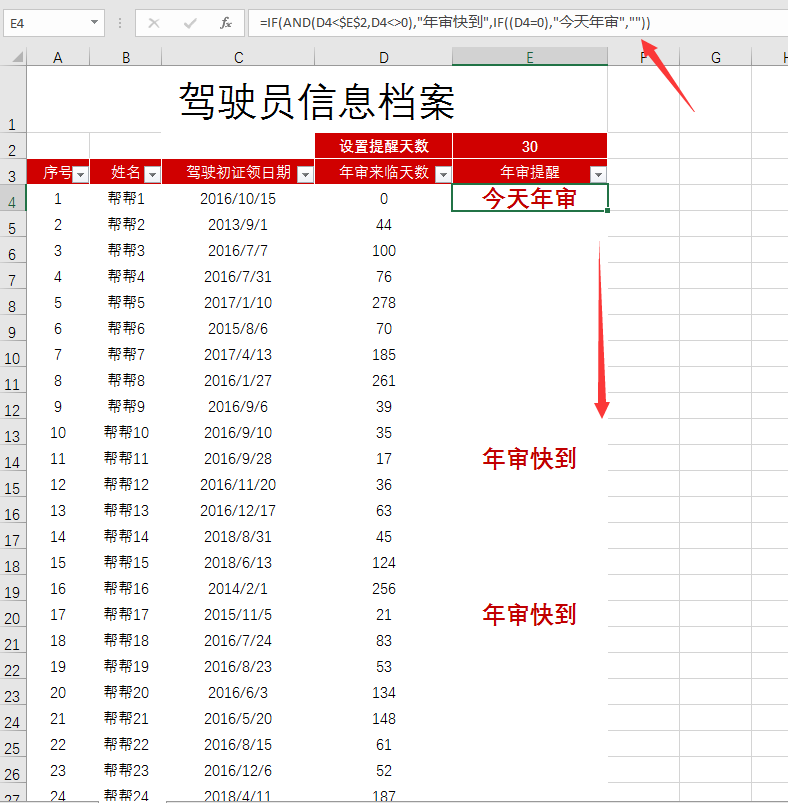Click the formula bar Enter checkmark icon
This screenshot has height=803, width=788.
(190, 23)
